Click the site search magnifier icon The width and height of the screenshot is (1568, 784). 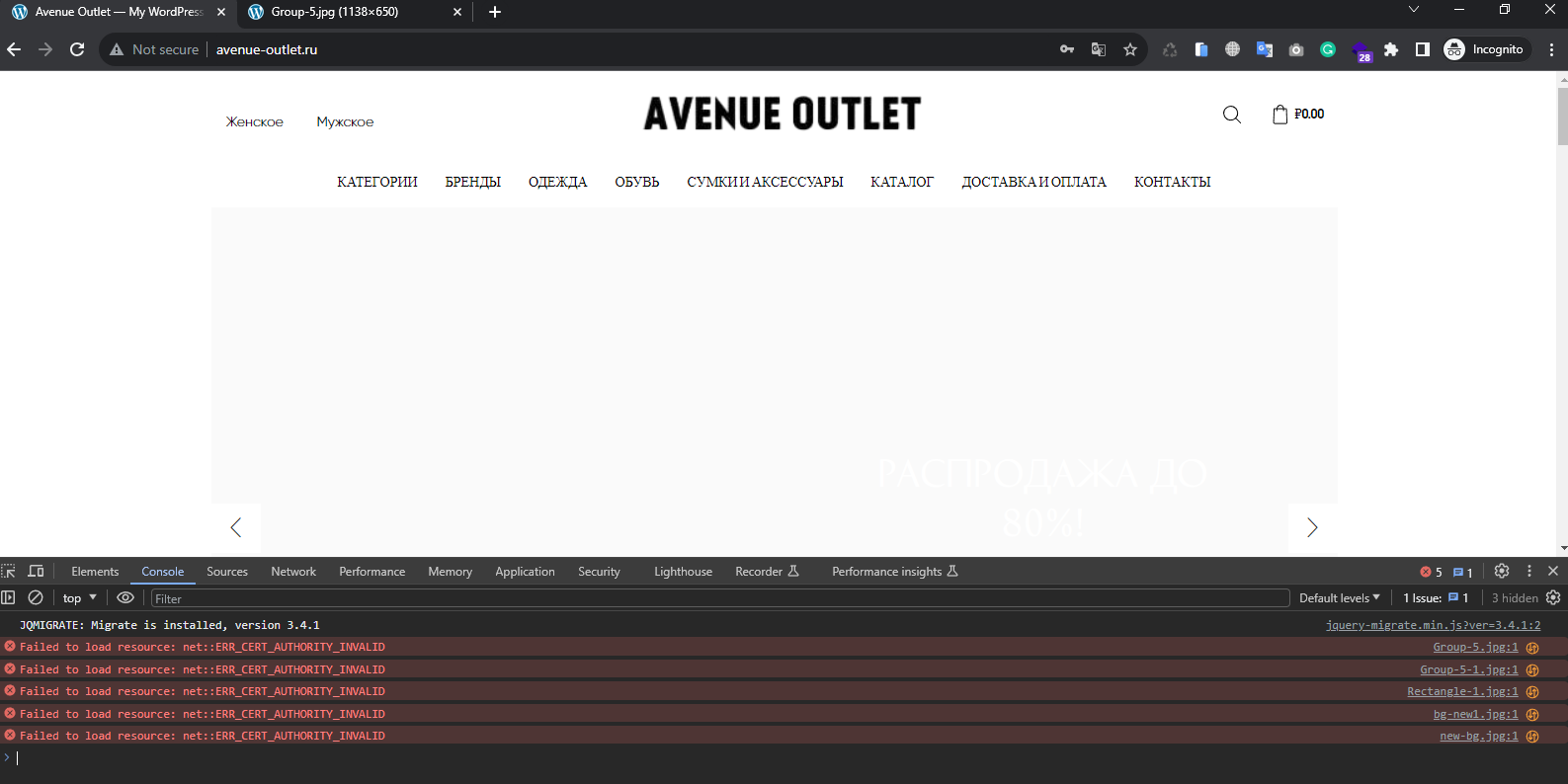click(1232, 115)
